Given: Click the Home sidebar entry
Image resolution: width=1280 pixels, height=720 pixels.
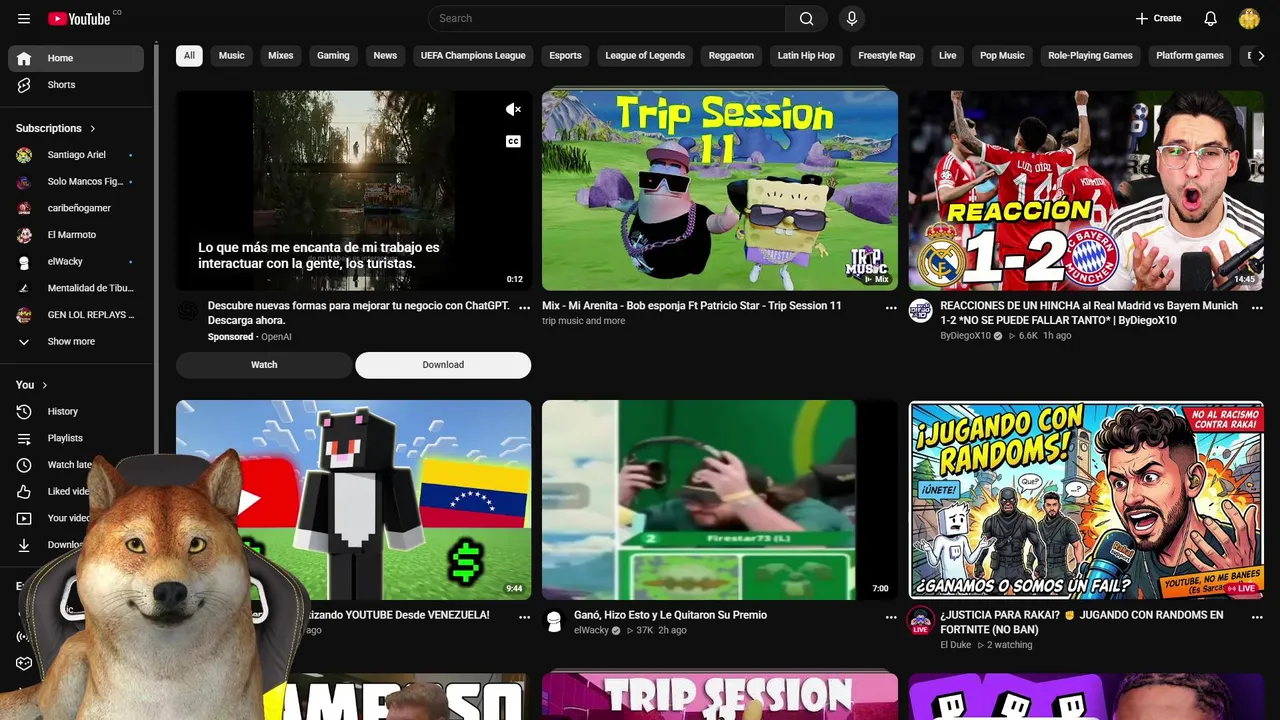Looking at the screenshot, I should (76, 58).
